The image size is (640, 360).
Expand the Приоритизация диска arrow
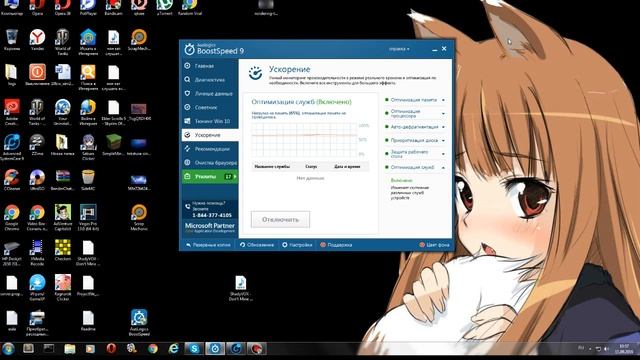click(x=443, y=140)
